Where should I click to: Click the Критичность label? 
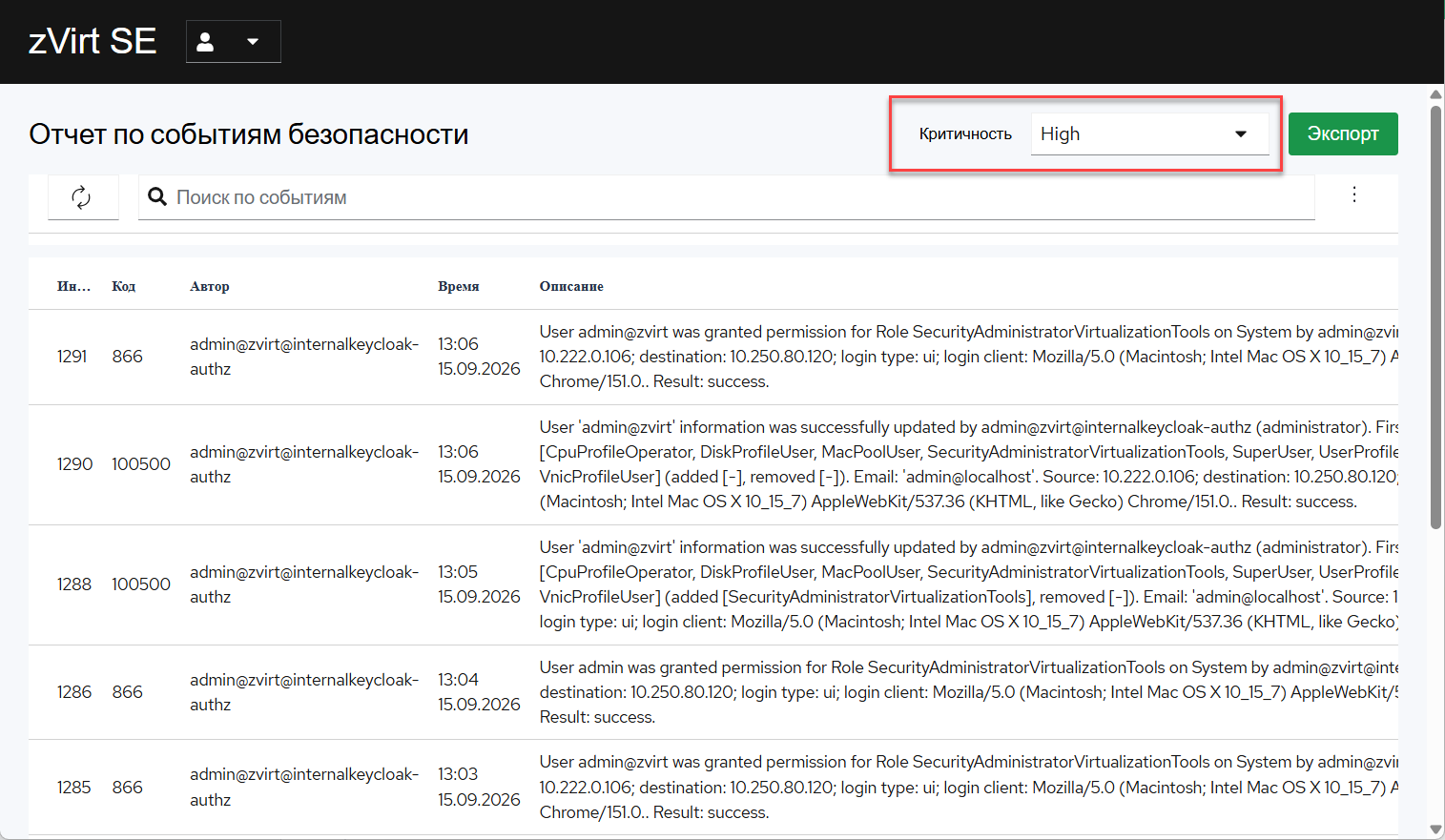pyautogui.click(x=965, y=134)
